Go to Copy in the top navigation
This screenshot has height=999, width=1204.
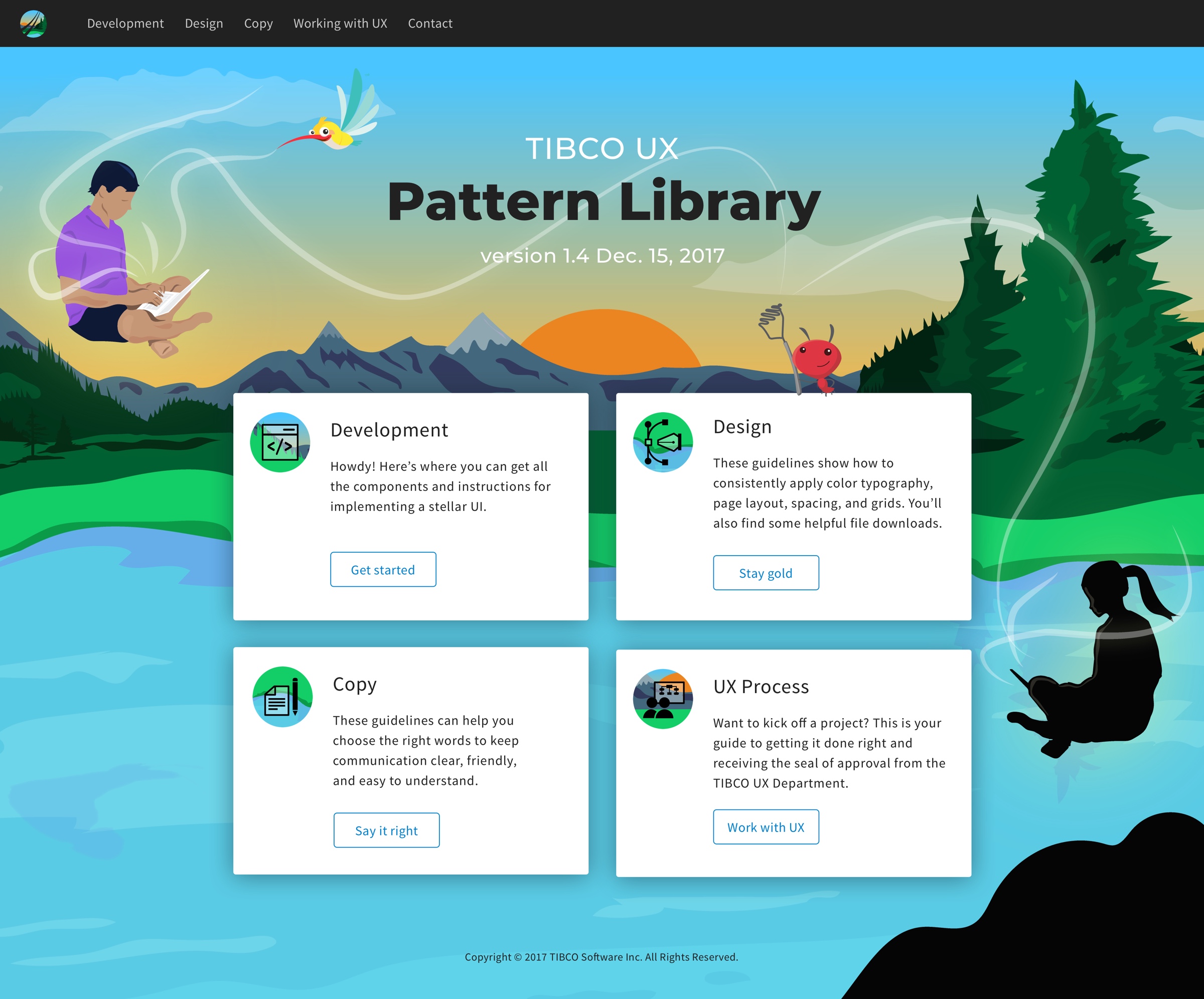(x=258, y=24)
